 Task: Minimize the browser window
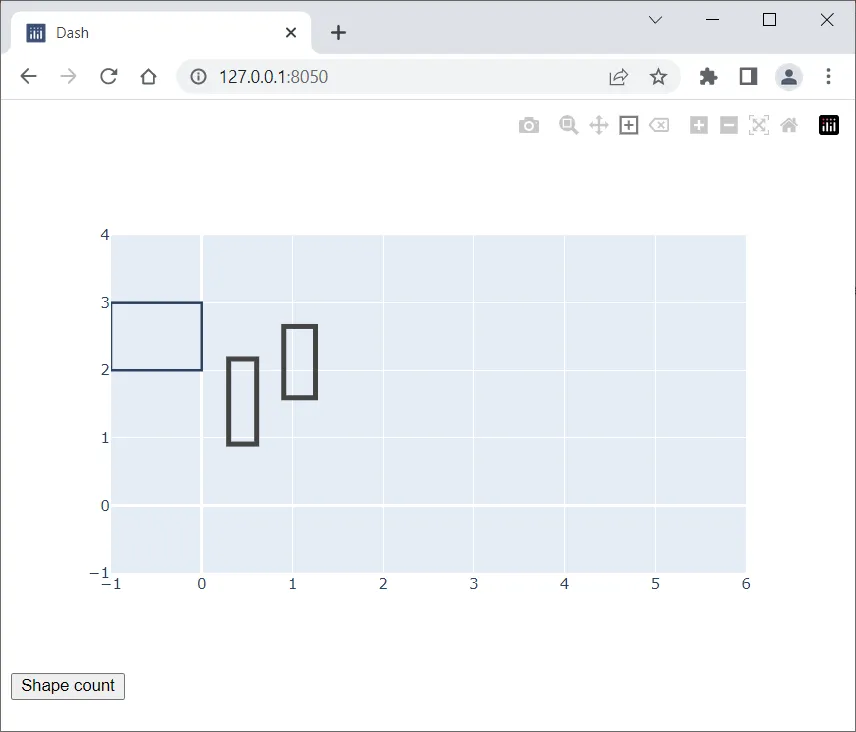(712, 20)
